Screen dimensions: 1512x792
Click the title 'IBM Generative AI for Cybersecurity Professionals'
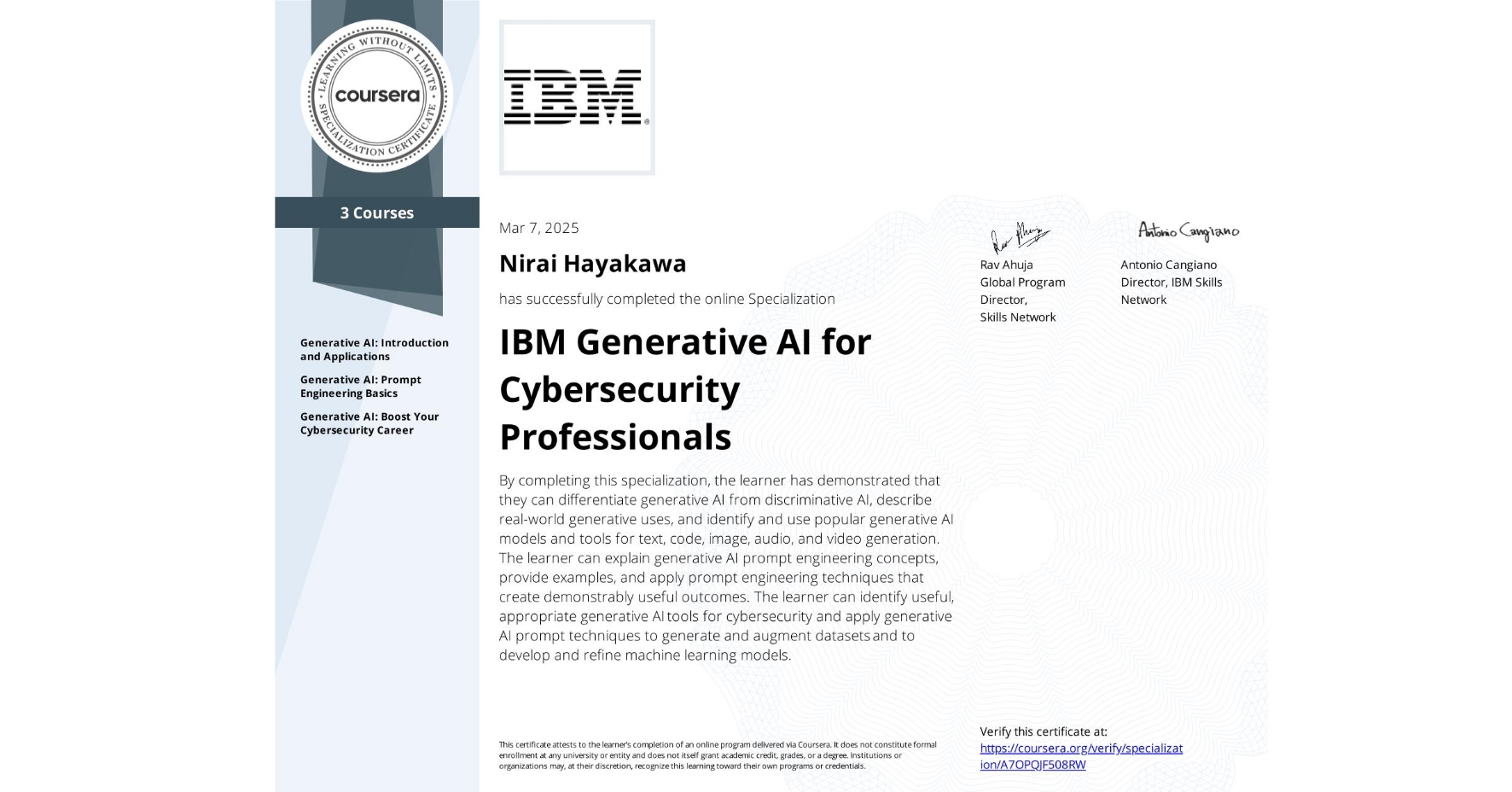pos(685,389)
